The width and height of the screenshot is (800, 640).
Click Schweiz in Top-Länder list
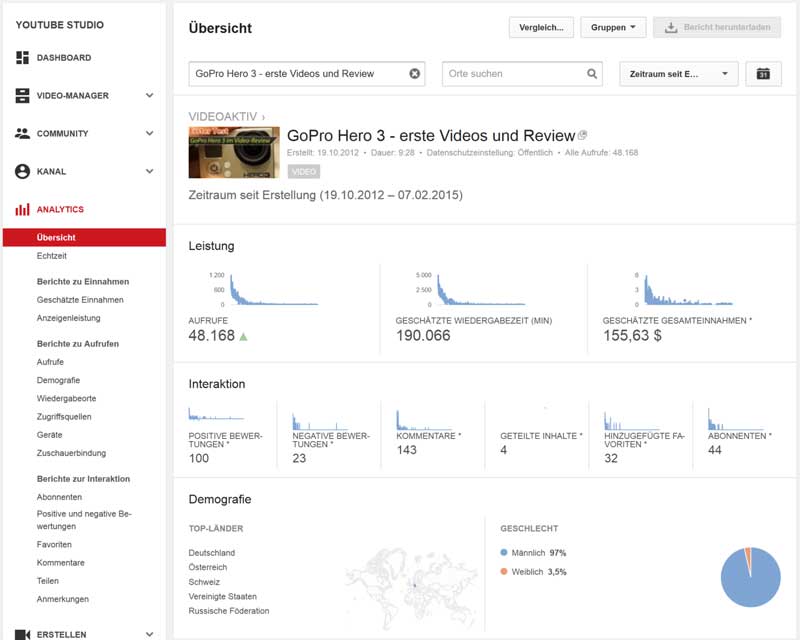tap(204, 582)
